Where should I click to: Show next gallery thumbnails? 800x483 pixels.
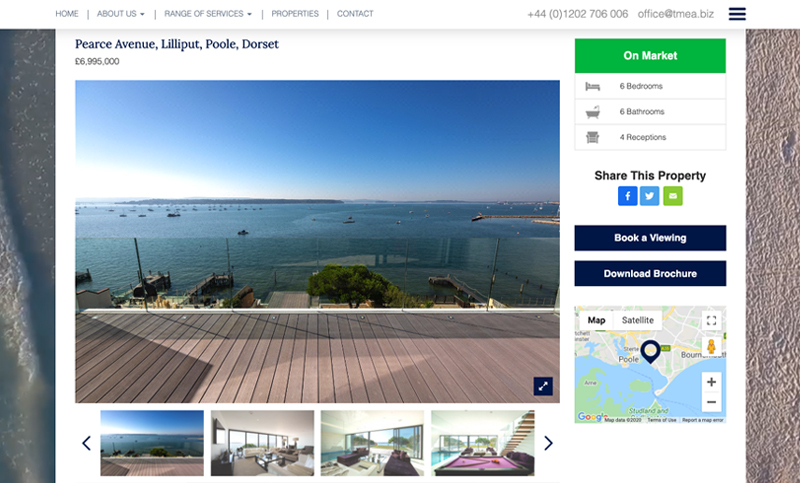(548, 443)
